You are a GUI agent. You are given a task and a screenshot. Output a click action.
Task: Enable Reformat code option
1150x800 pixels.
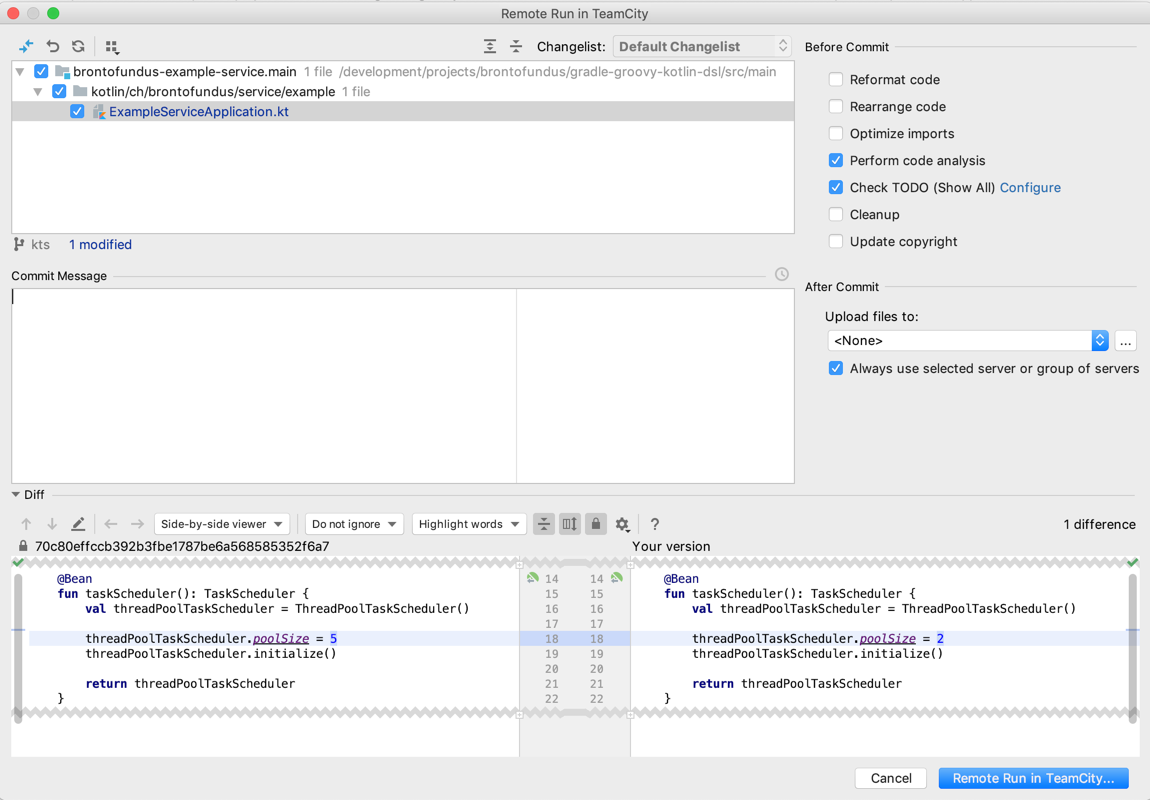pos(835,79)
